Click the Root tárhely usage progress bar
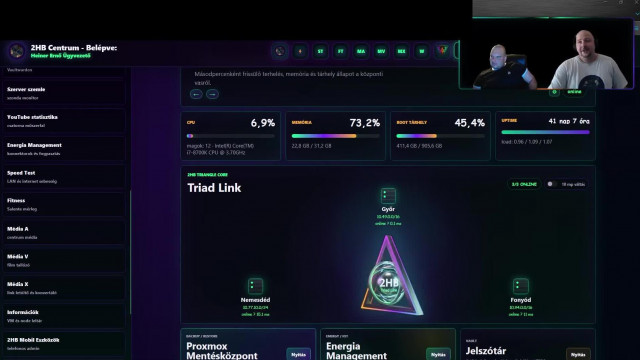The image size is (640, 360). [440, 136]
